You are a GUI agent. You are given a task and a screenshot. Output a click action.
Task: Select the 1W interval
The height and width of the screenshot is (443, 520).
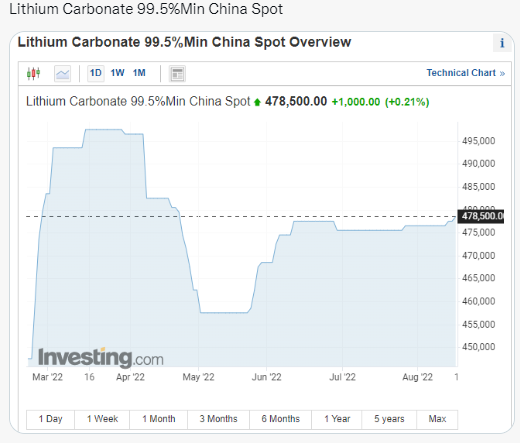pyautogui.click(x=117, y=73)
